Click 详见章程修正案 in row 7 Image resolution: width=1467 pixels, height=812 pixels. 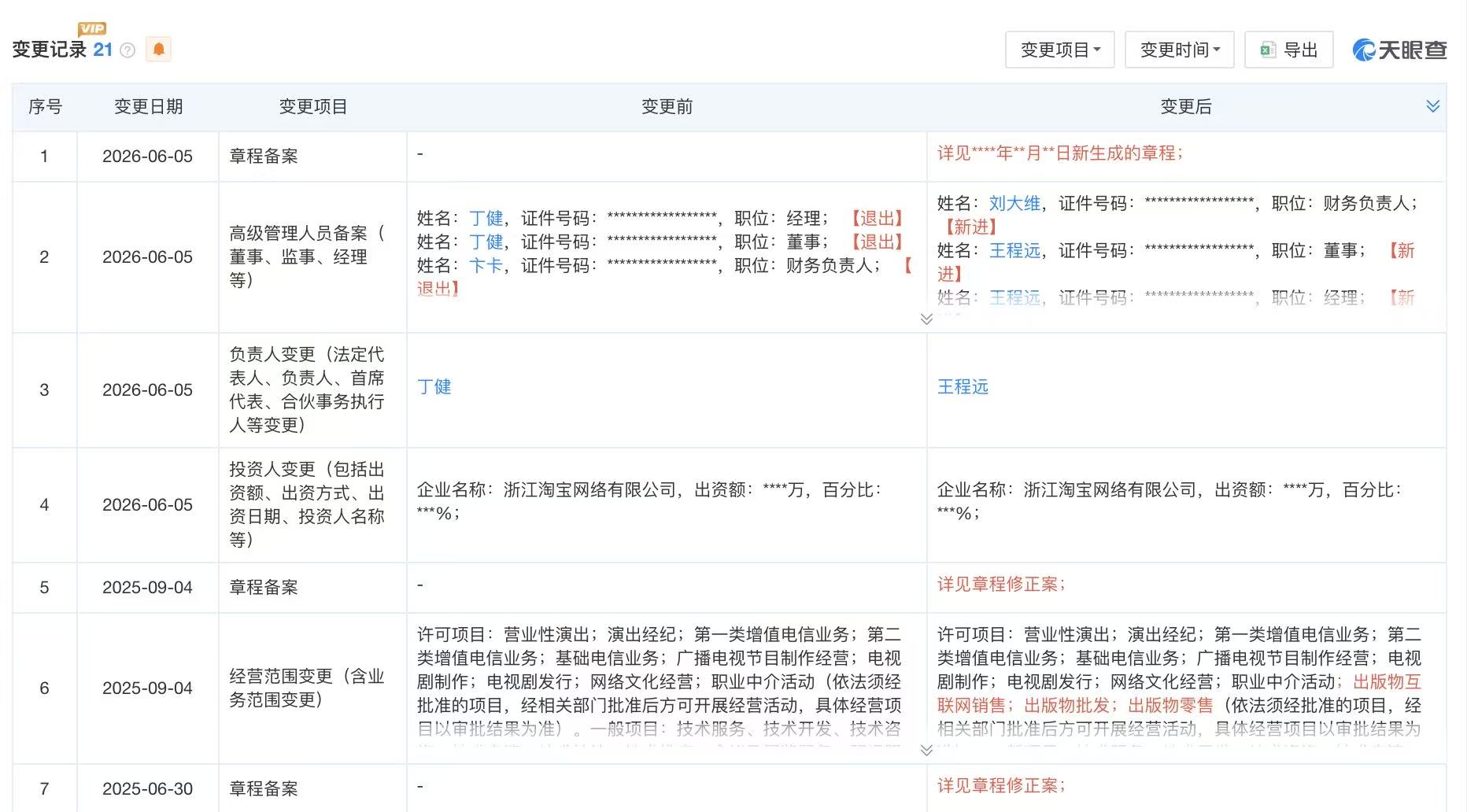coord(1000,785)
